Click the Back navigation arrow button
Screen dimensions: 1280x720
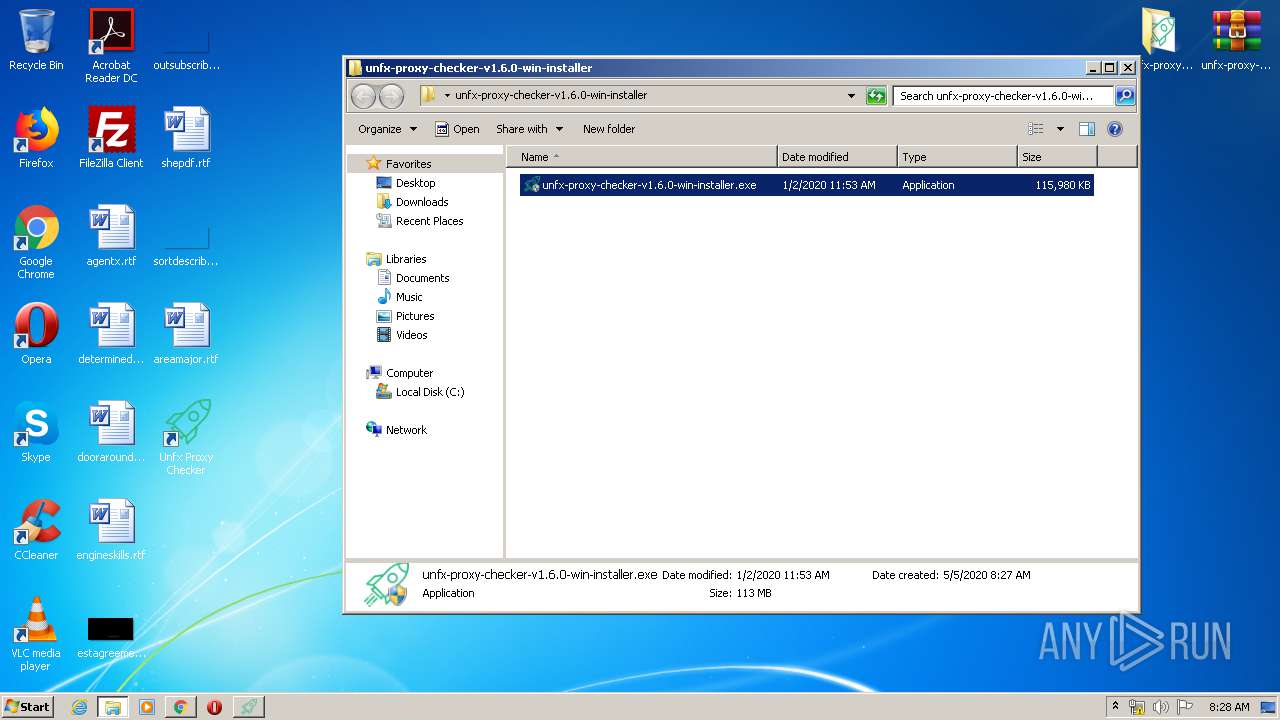click(x=363, y=96)
